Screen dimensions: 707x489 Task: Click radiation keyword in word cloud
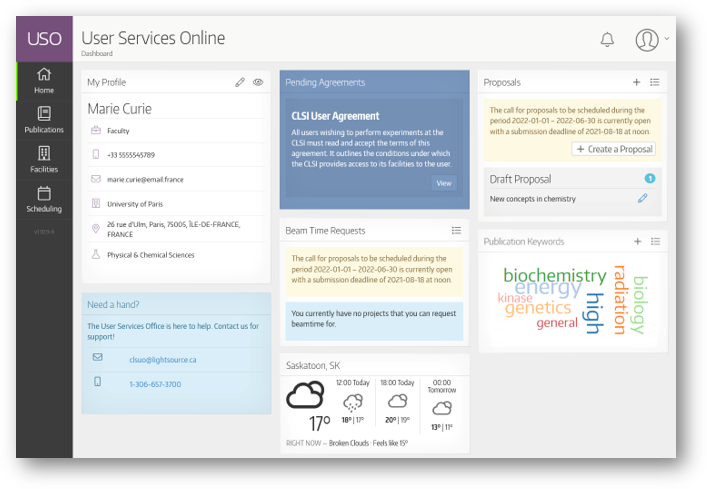[x=620, y=300]
